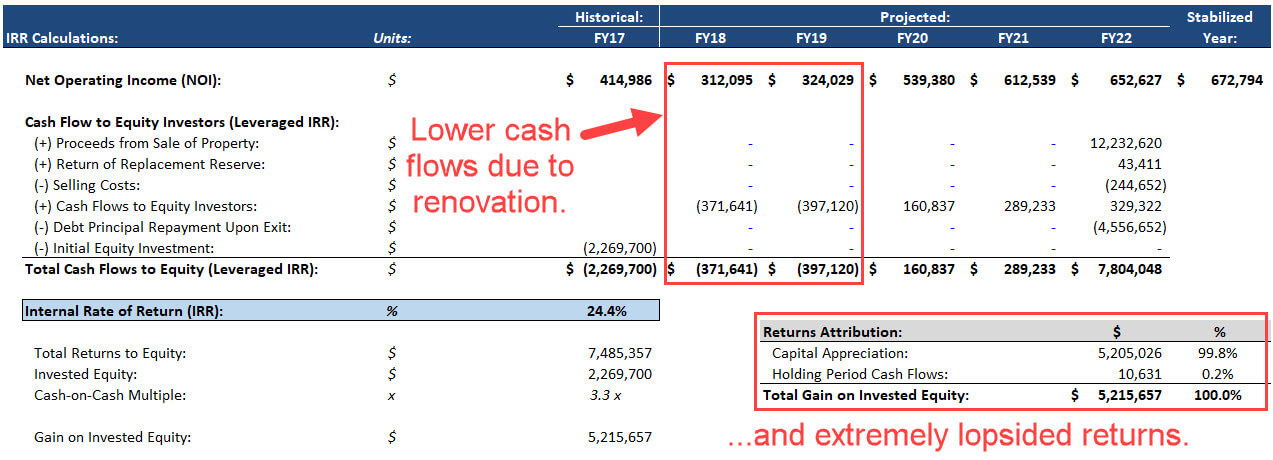Select the IRR Calculations header cell
Screen dimensions: 1273x460
pyautogui.click(x=61, y=39)
